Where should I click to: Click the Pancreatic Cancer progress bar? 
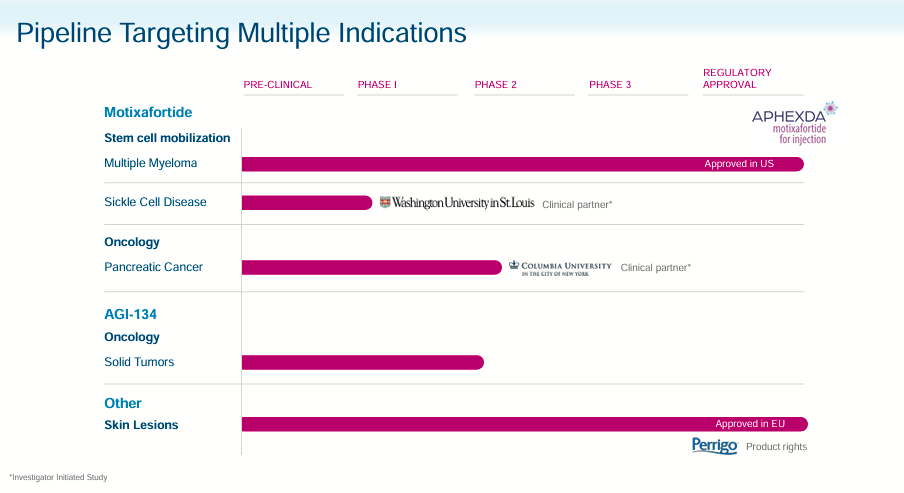tap(371, 267)
